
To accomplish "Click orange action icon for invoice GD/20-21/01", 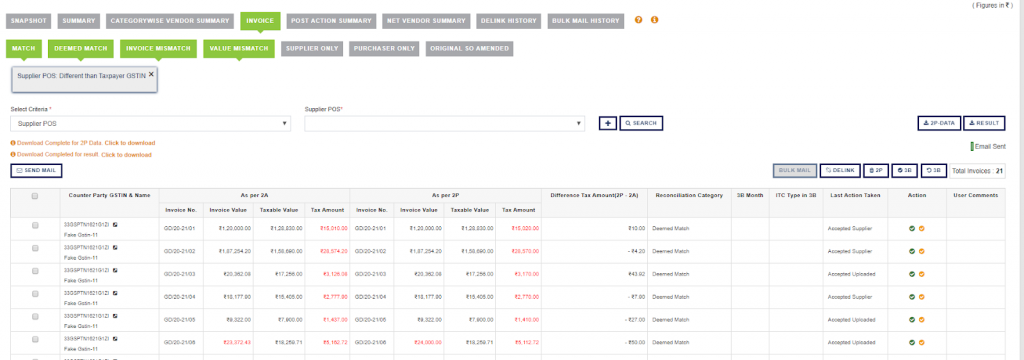I will click(921, 229).
